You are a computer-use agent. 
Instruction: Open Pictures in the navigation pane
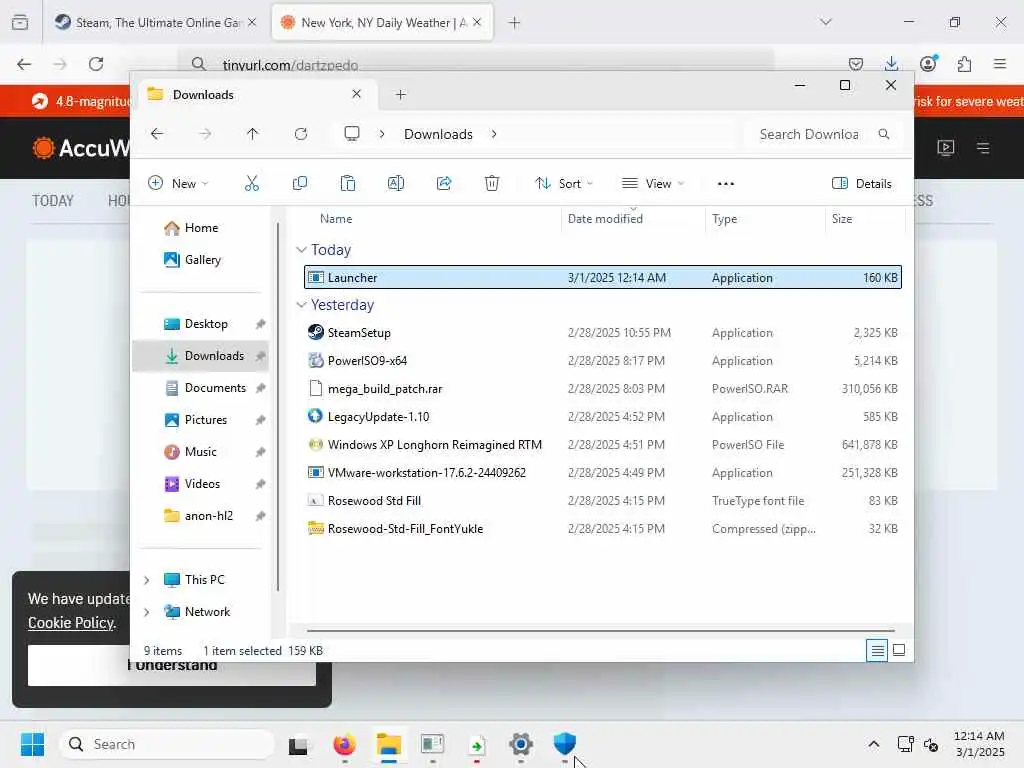(201, 420)
